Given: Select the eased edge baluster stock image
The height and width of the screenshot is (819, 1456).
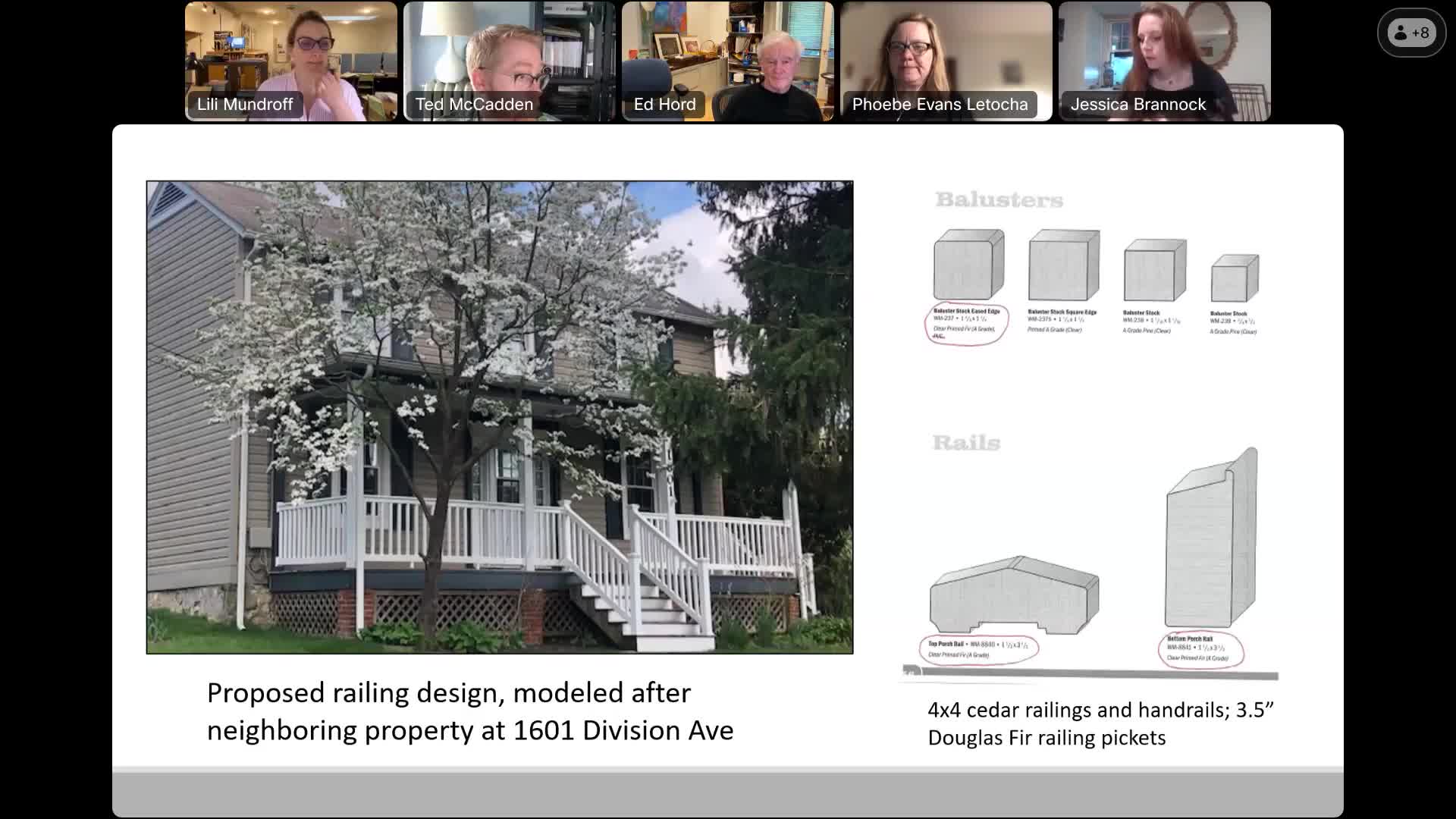Looking at the screenshot, I should [x=968, y=265].
